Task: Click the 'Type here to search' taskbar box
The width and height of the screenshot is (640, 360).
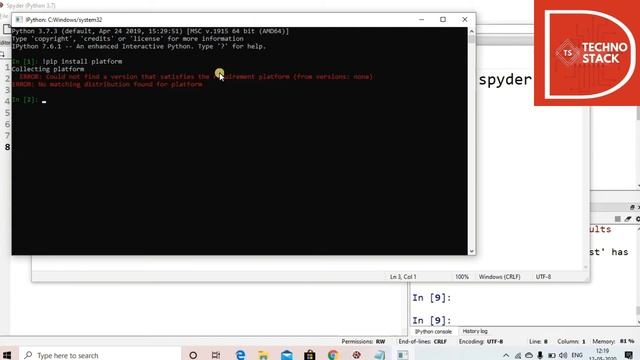Action: 100,355
